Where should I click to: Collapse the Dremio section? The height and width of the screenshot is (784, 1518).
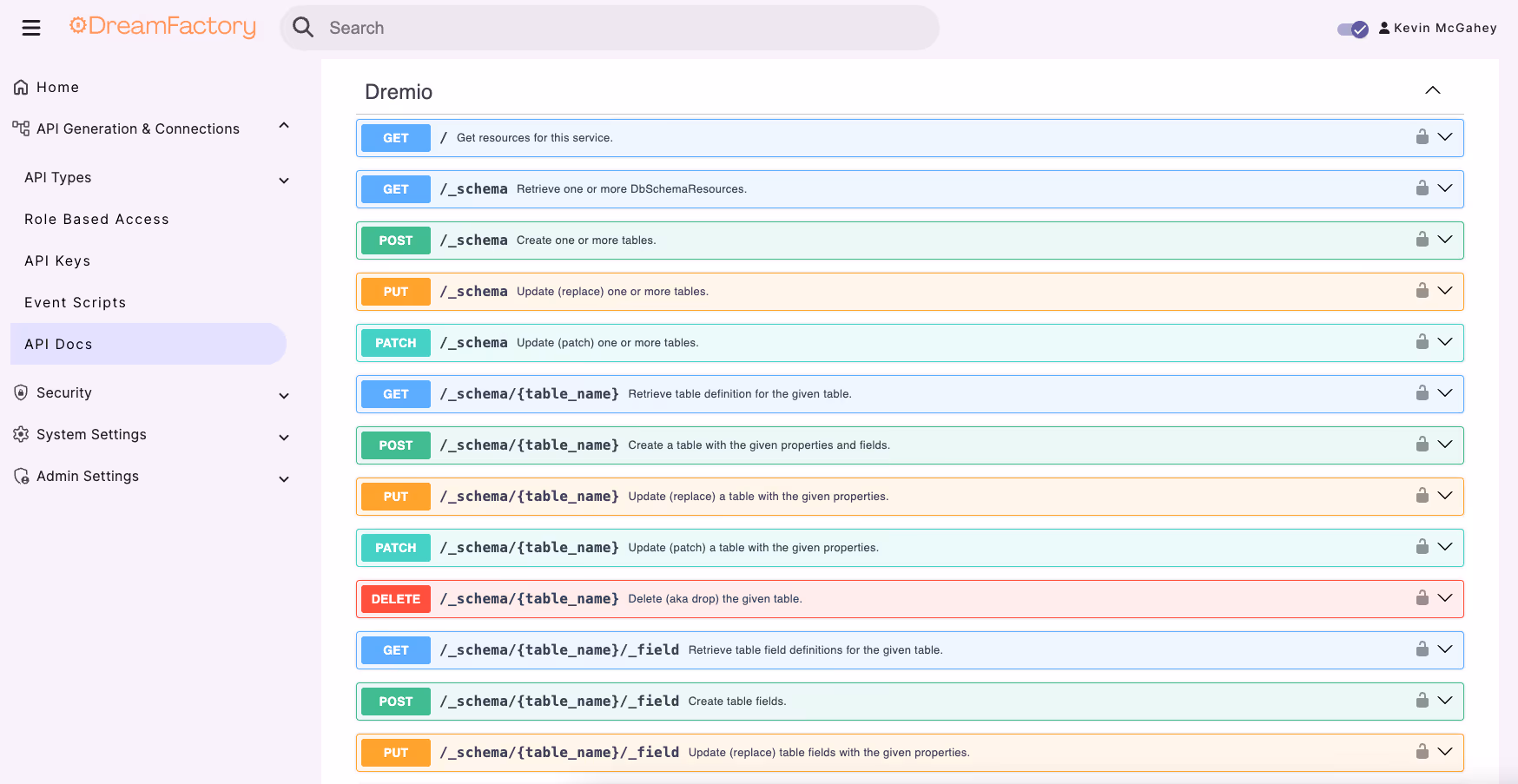[1433, 90]
